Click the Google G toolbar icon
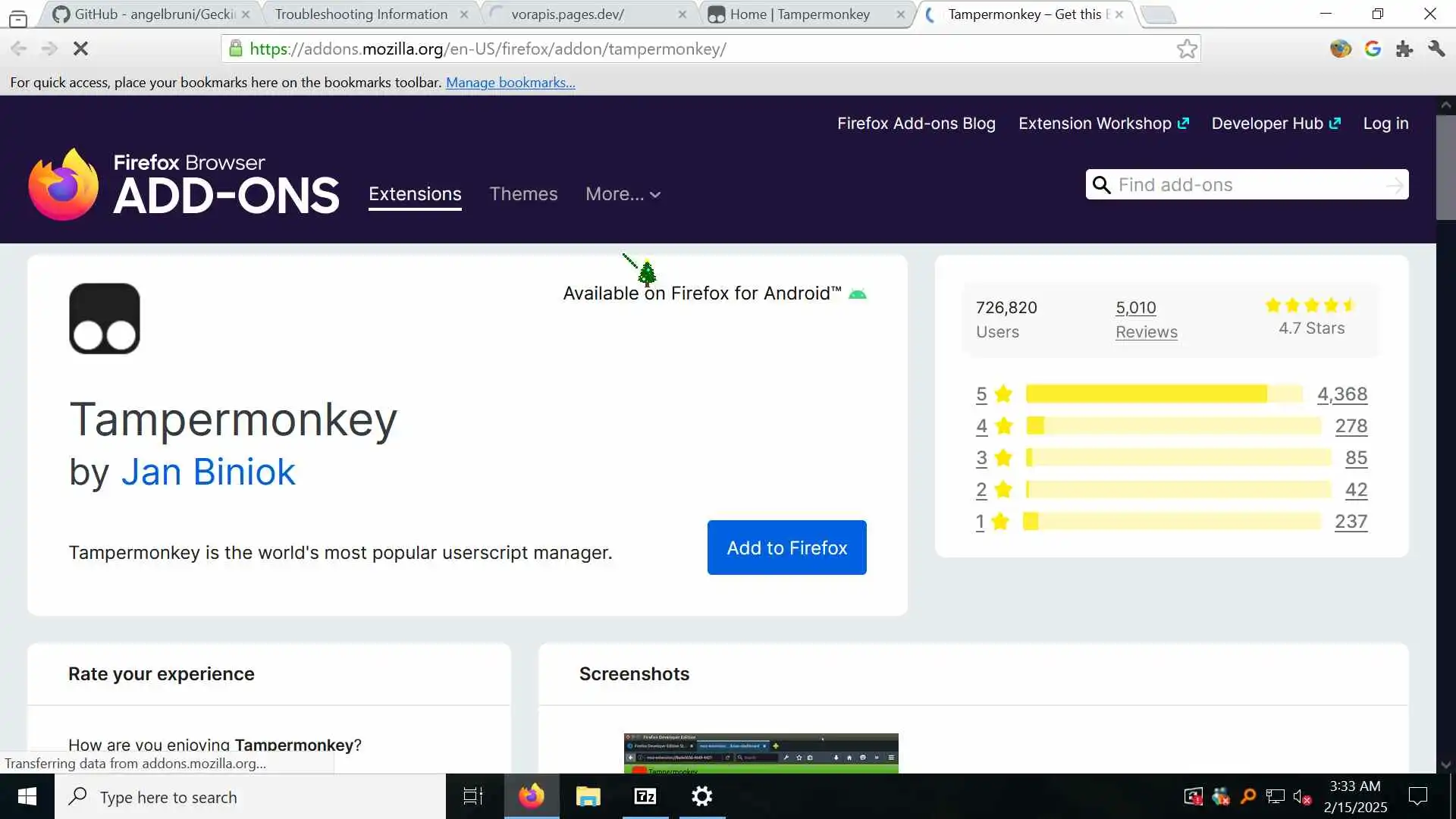The width and height of the screenshot is (1456, 819). [x=1373, y=49]
